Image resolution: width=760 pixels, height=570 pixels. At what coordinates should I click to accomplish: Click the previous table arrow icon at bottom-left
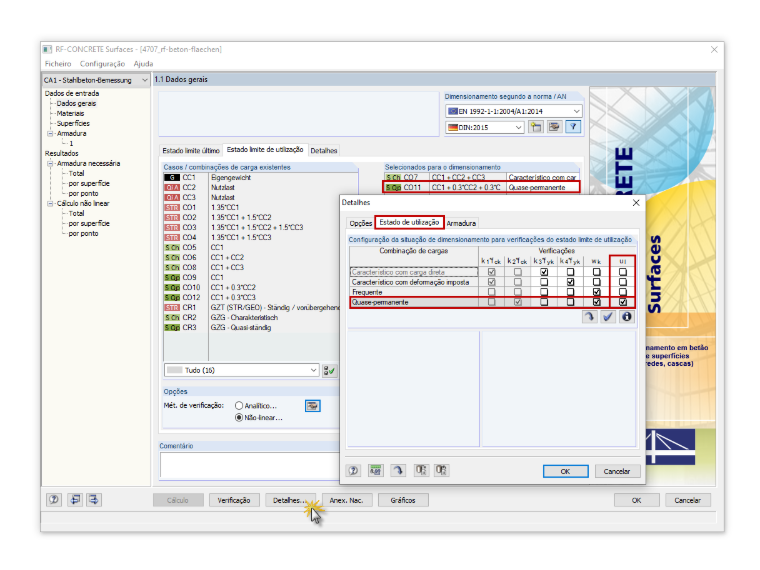(x=75, y=500)
